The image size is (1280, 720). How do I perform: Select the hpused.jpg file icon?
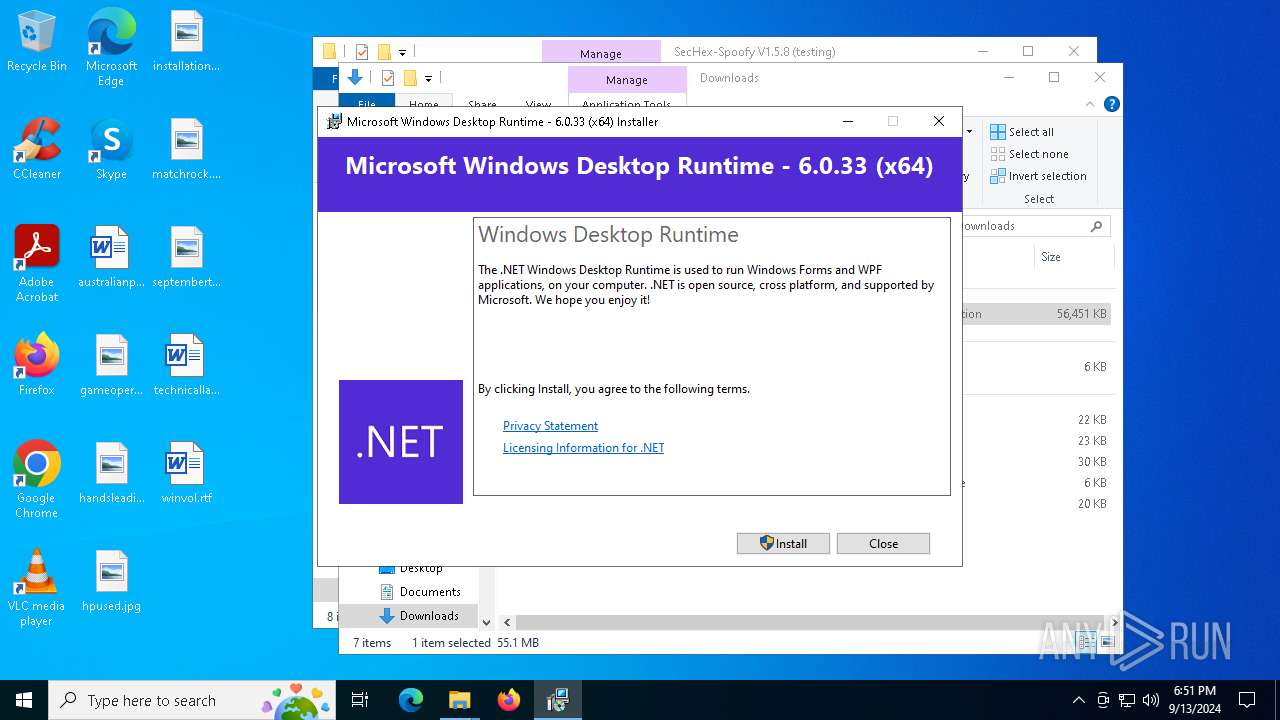click(x=111, y=581)
